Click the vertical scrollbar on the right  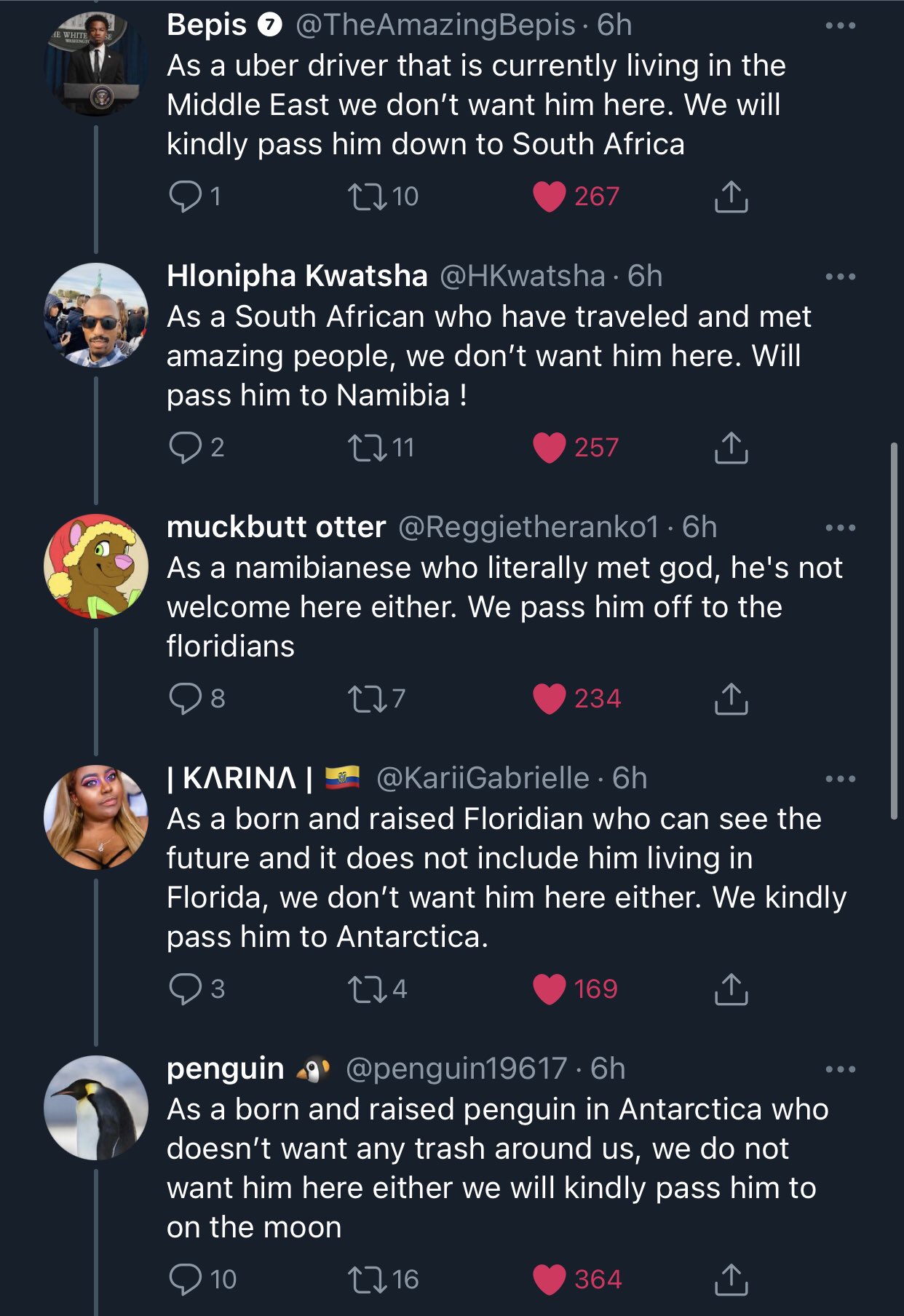[895, 630]
